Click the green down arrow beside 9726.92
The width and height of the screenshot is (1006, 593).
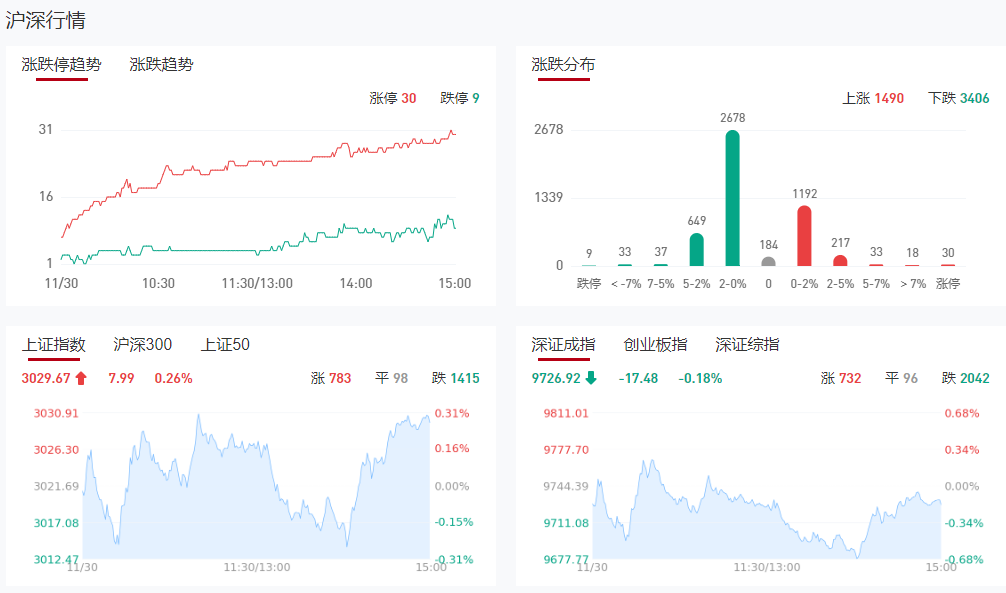pos(591,378)
